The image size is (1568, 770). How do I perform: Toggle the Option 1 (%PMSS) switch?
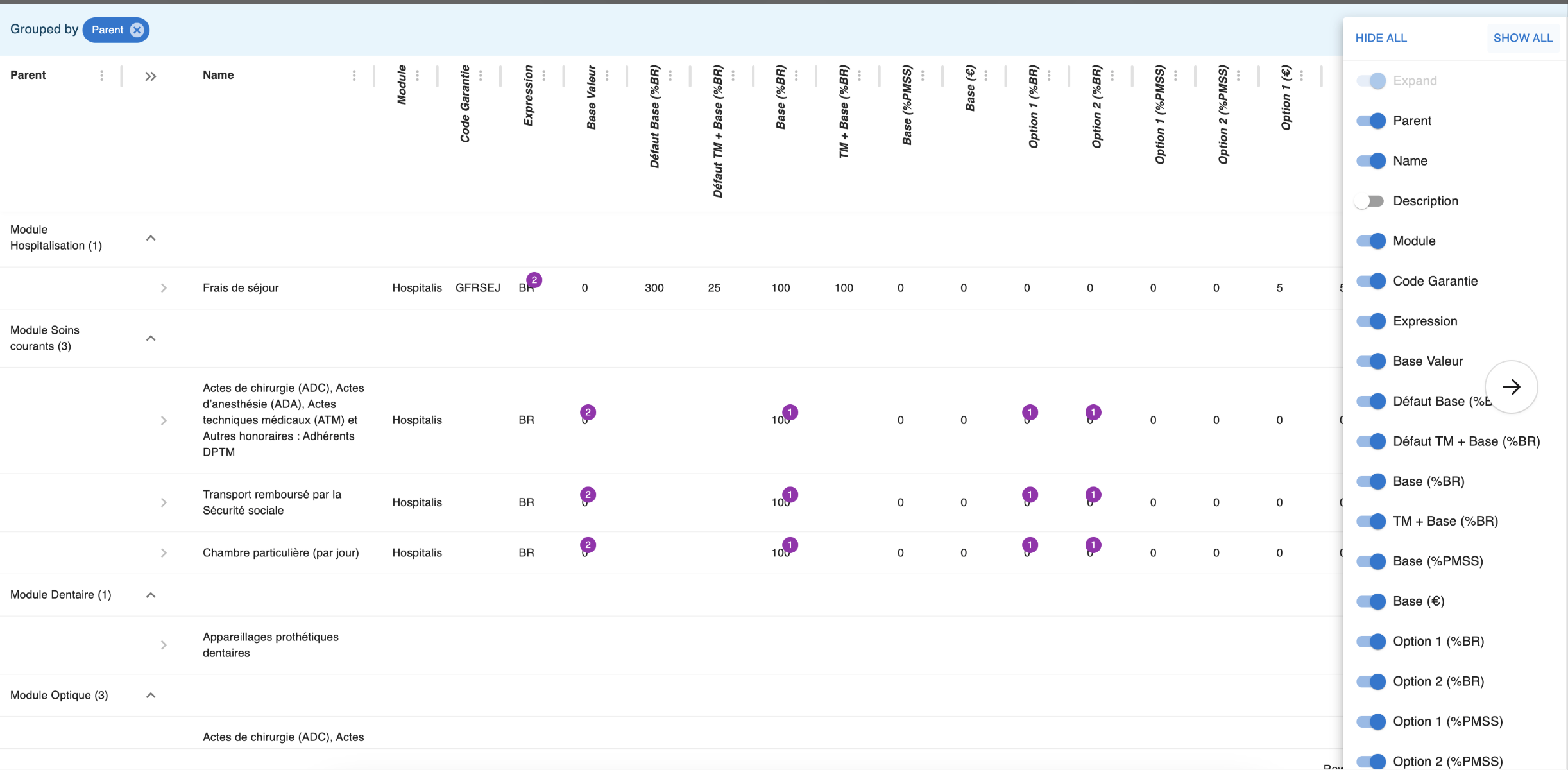[1371, 721]
